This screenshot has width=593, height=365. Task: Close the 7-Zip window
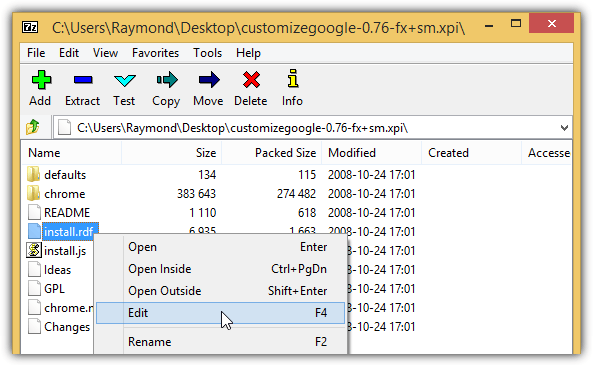(x=551, y=23)
